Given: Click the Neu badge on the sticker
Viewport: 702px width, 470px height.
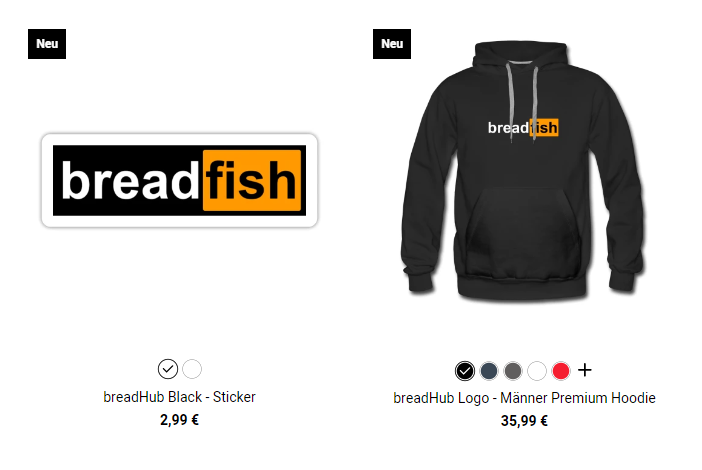Looking at the screenshot, I should click(x=47, y=44).
